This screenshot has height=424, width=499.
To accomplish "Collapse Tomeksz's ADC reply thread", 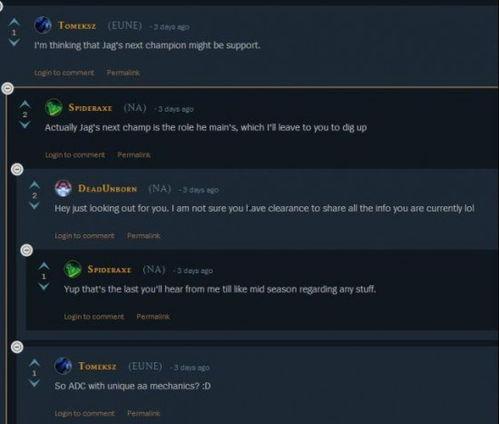I will (17, 347).
